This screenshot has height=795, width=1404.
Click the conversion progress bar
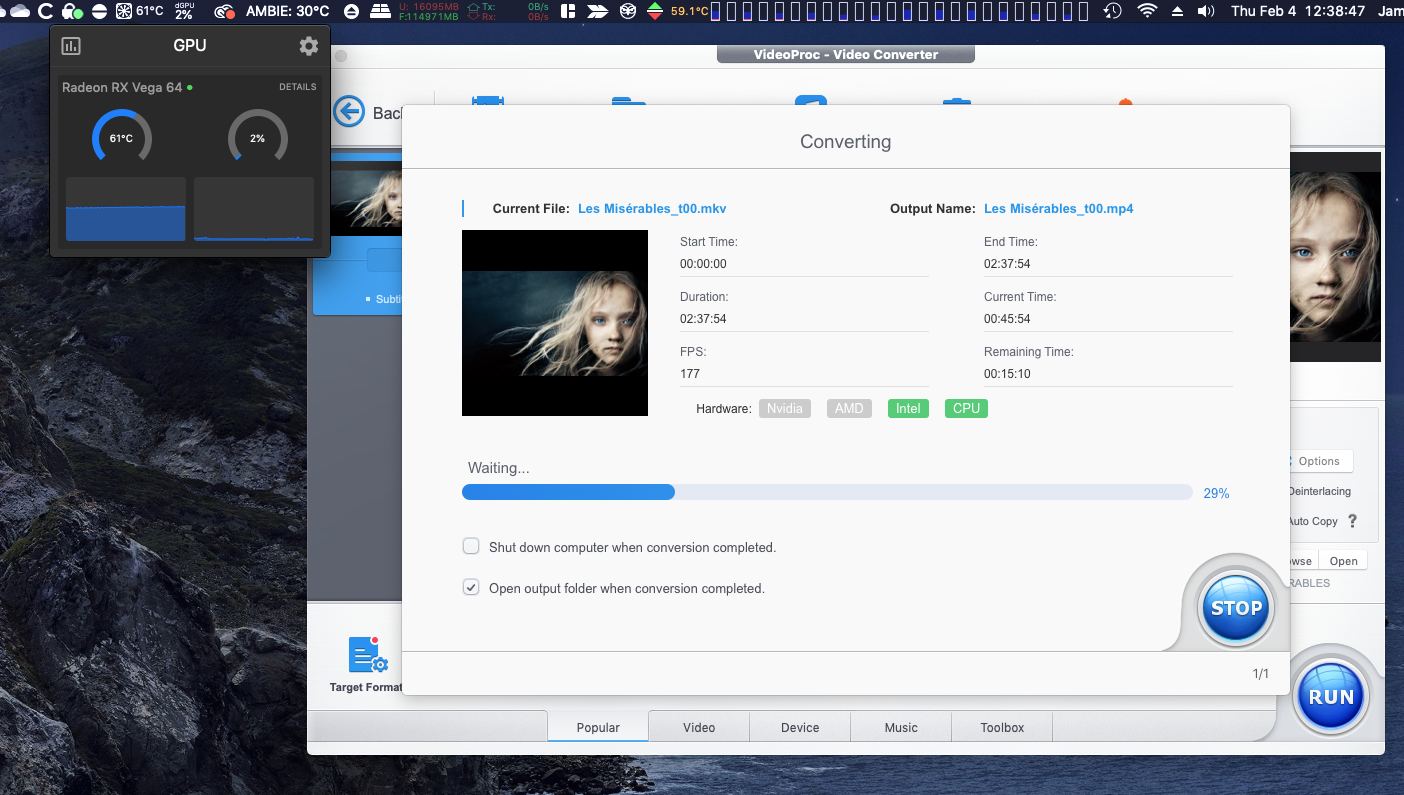tap(826, 492)
